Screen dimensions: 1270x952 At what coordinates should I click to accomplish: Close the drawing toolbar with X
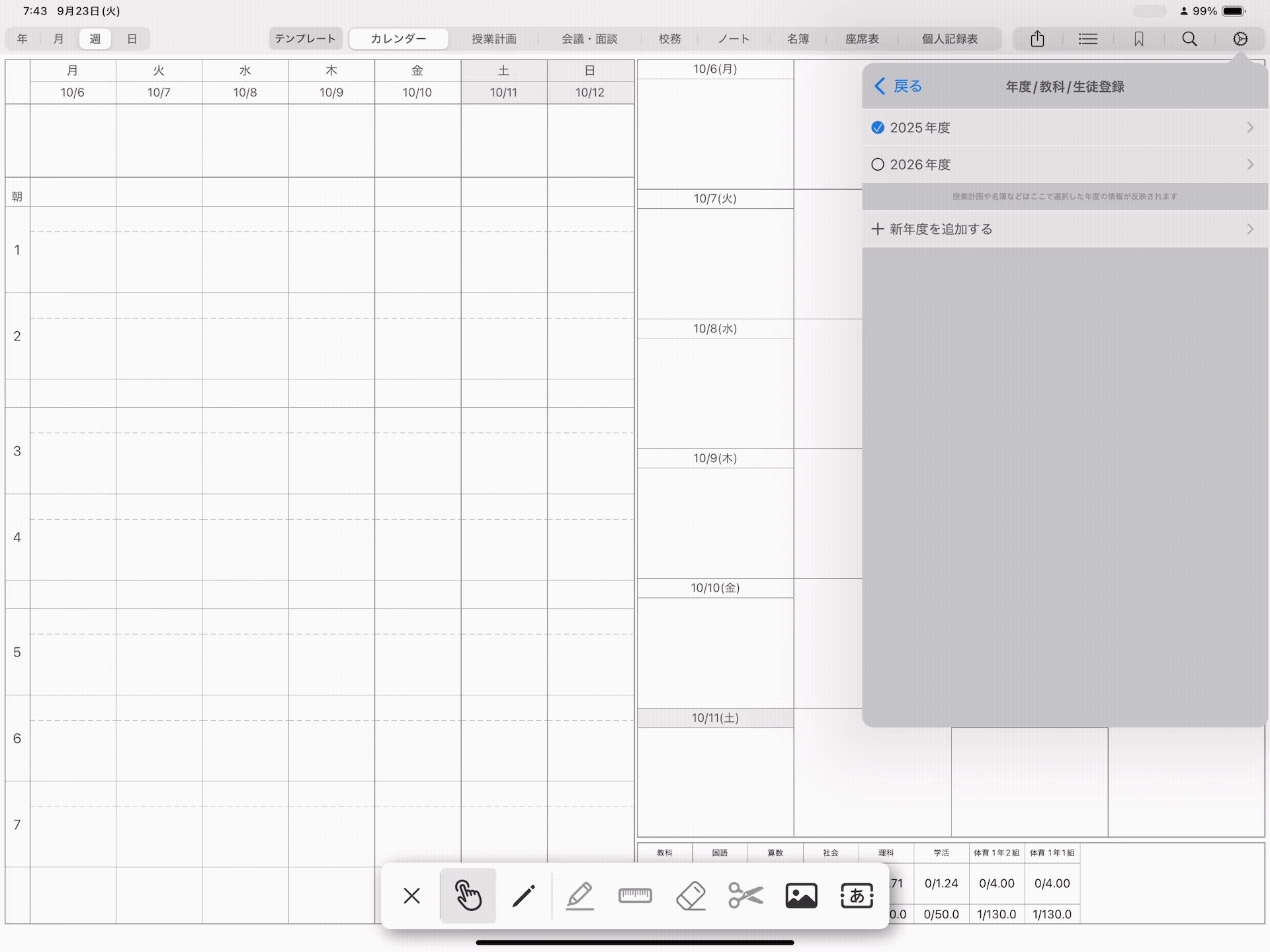(411, 896)
